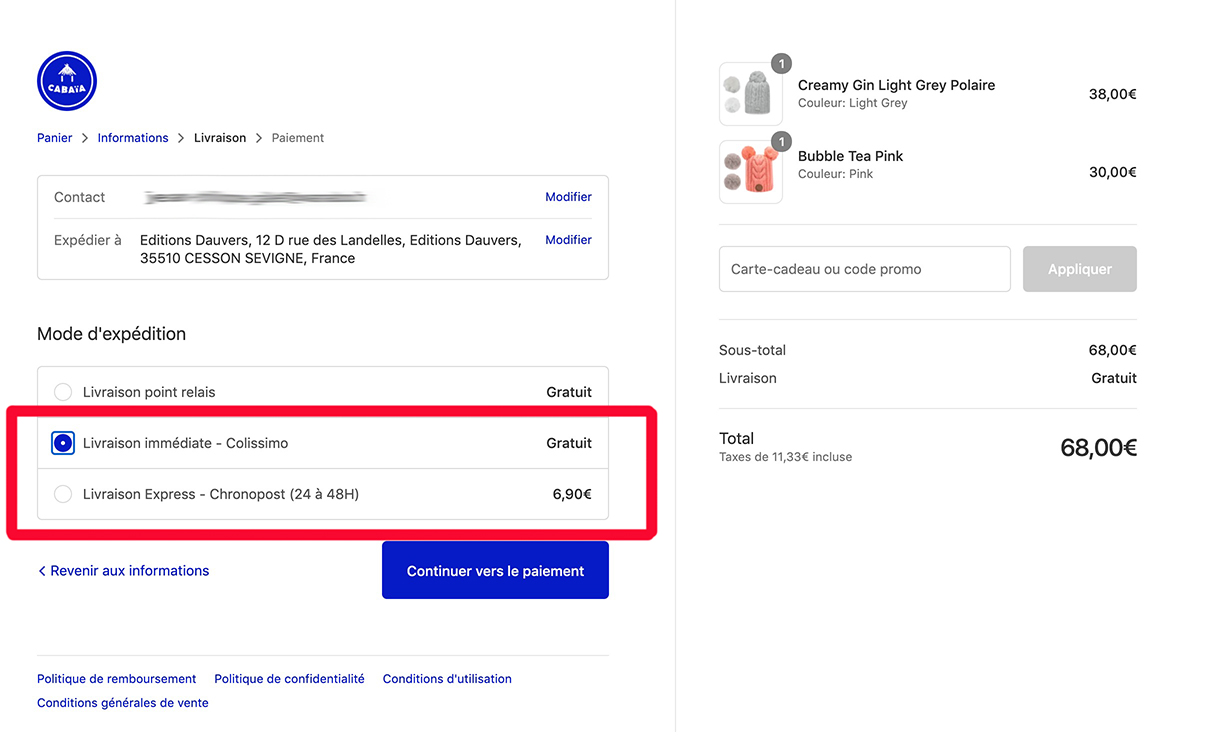
Task: Click the Couleur: Pink text
Action: click(x=836, y=174)
